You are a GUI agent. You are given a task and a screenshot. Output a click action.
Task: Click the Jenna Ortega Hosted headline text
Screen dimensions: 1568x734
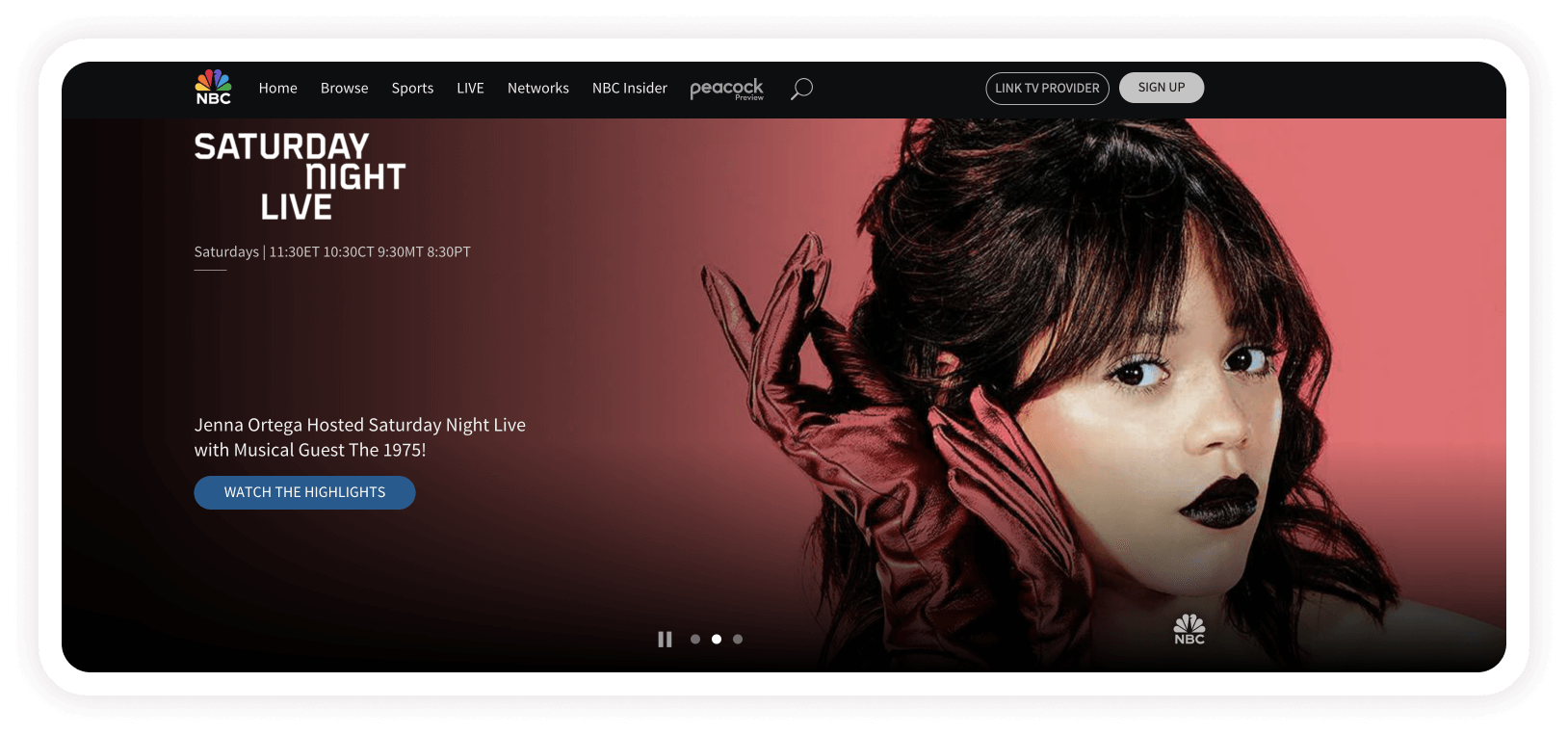tap(360, 437)
